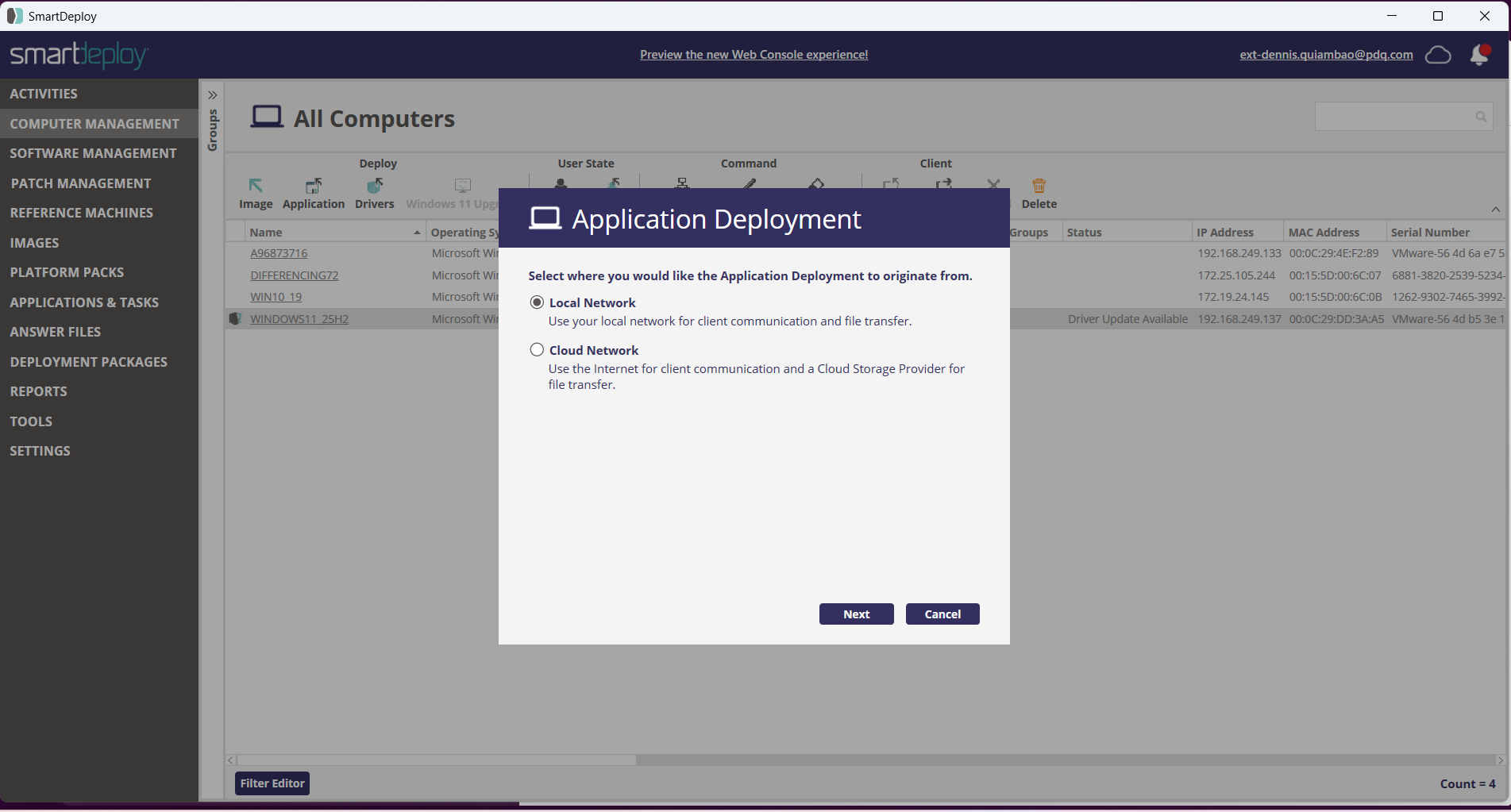Open the Preview Web Console link
The image size is (1511, 812).
[x=754, y=55]
